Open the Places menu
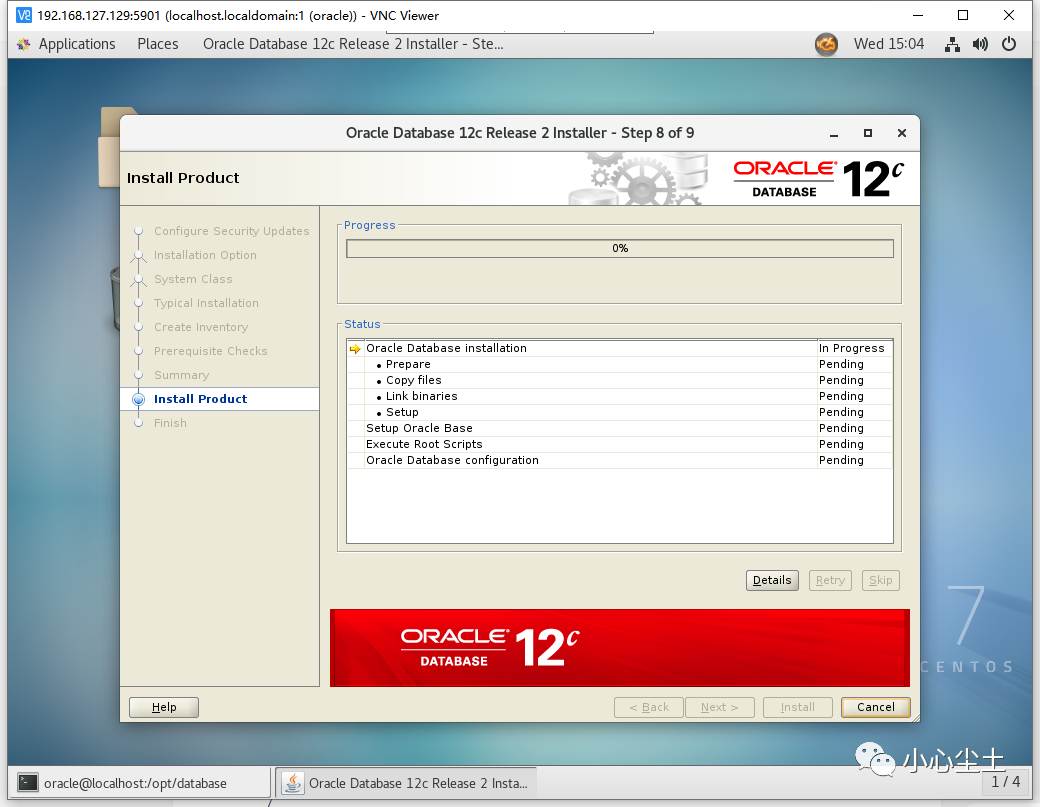Viewport: 1040px width, 807px height. coord(158,44)
